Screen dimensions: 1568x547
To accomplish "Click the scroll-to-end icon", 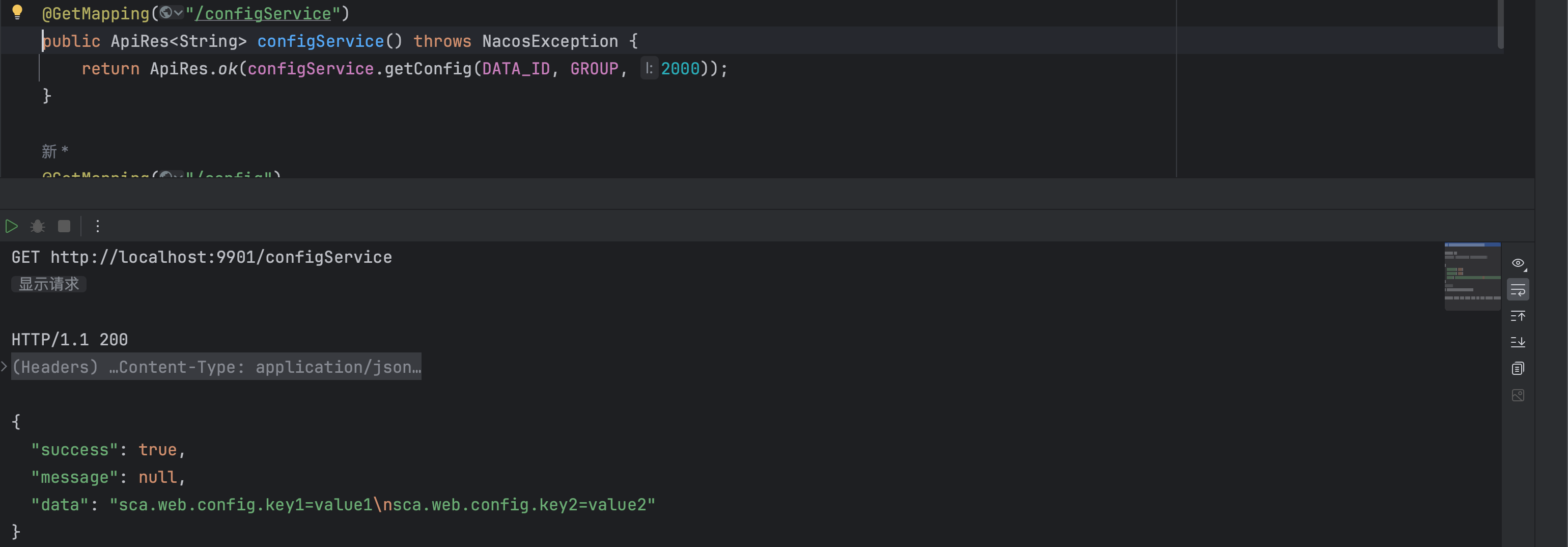I will (x=1518, y=342).
